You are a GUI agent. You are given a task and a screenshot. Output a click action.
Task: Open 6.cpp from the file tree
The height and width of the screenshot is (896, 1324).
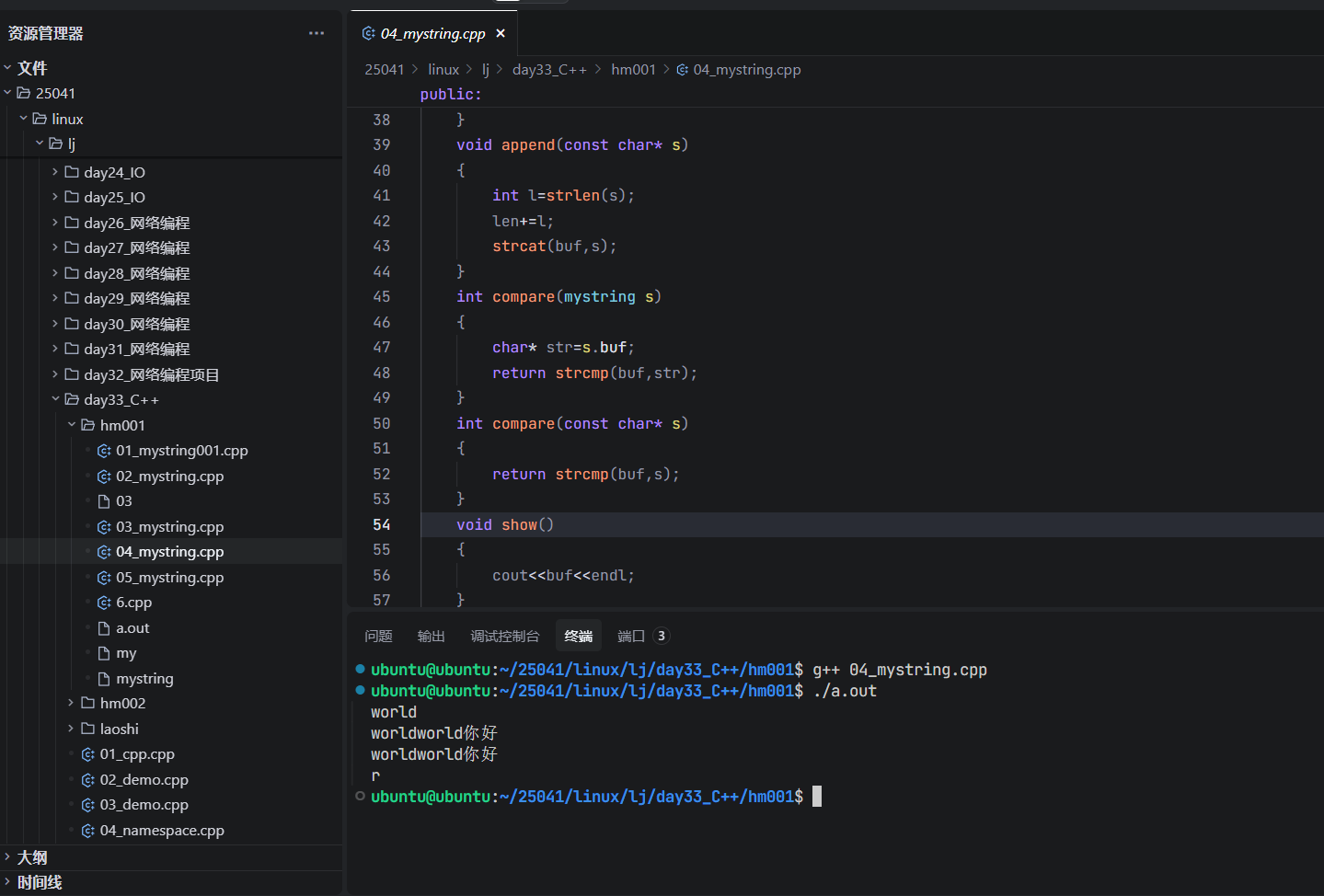tap(134, 603)
